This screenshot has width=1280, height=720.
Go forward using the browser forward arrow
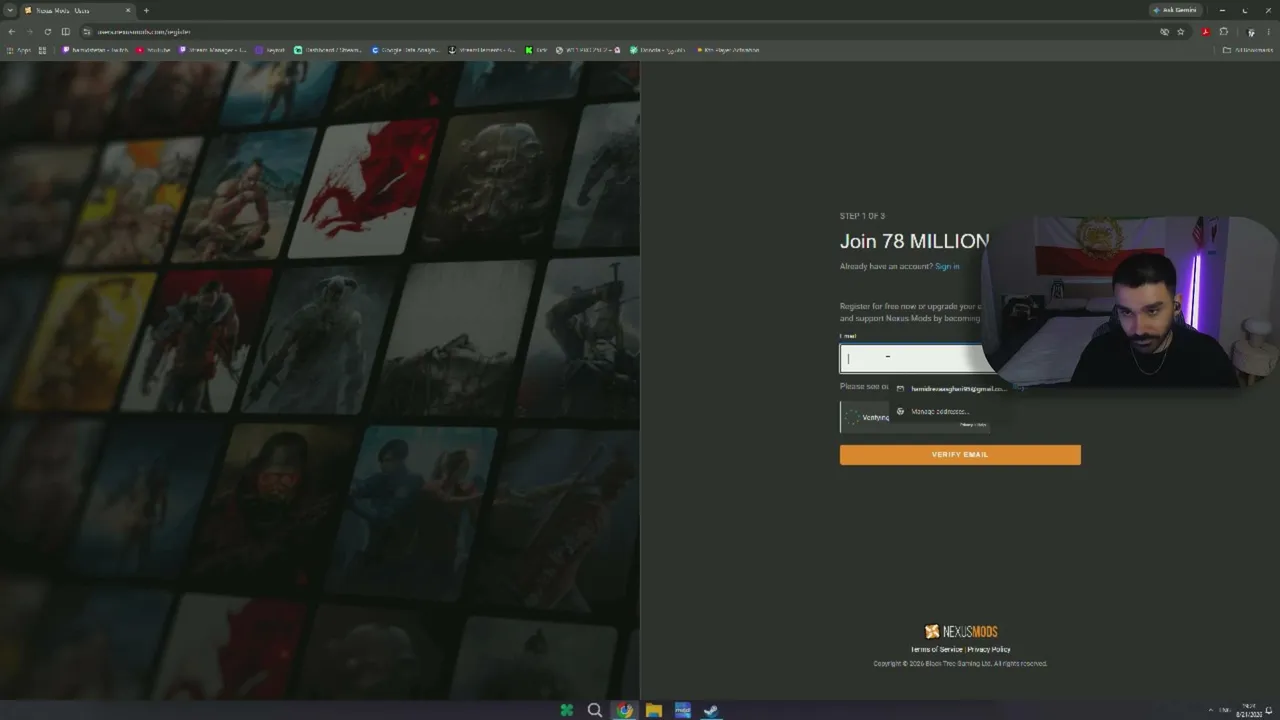pyautogui.click(x=29, y=32)
